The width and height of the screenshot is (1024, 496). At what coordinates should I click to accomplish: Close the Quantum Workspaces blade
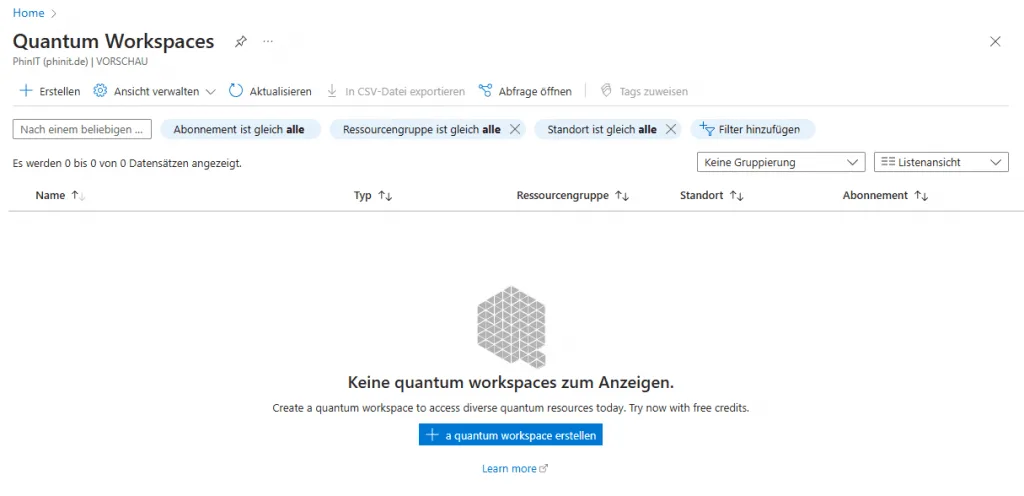click(x=994, y=42)
